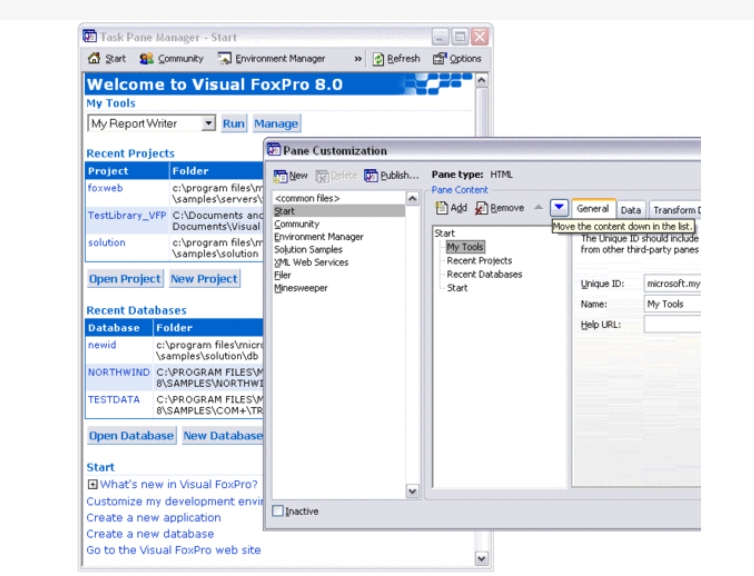Click Task Pane scrollbar down arrow
754x576 pixels.
click(x=481, y=558)
